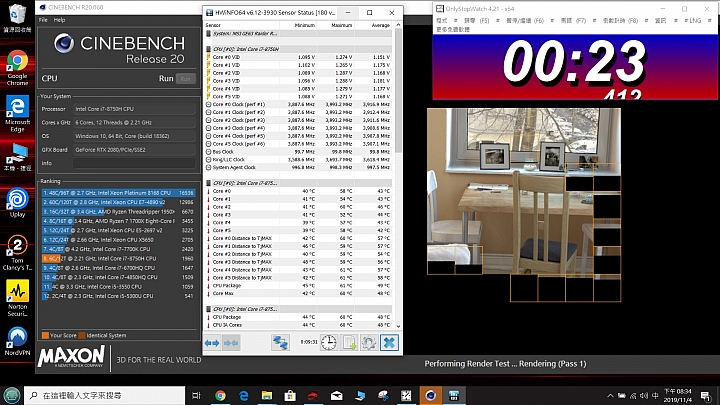Click OnlyStopWatch F5 menu item
This screenshot has height=405, width=720.
click(477, 21)
